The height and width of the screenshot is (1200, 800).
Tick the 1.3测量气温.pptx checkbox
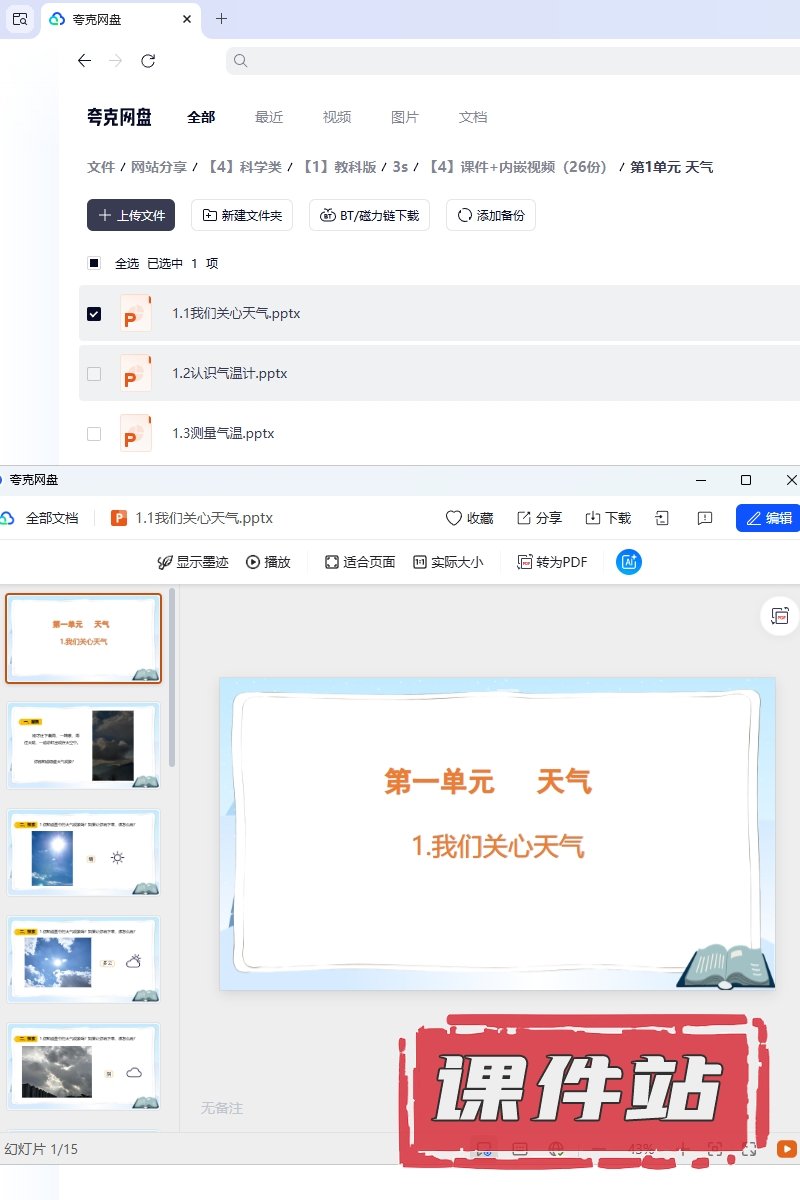point(94,434)
